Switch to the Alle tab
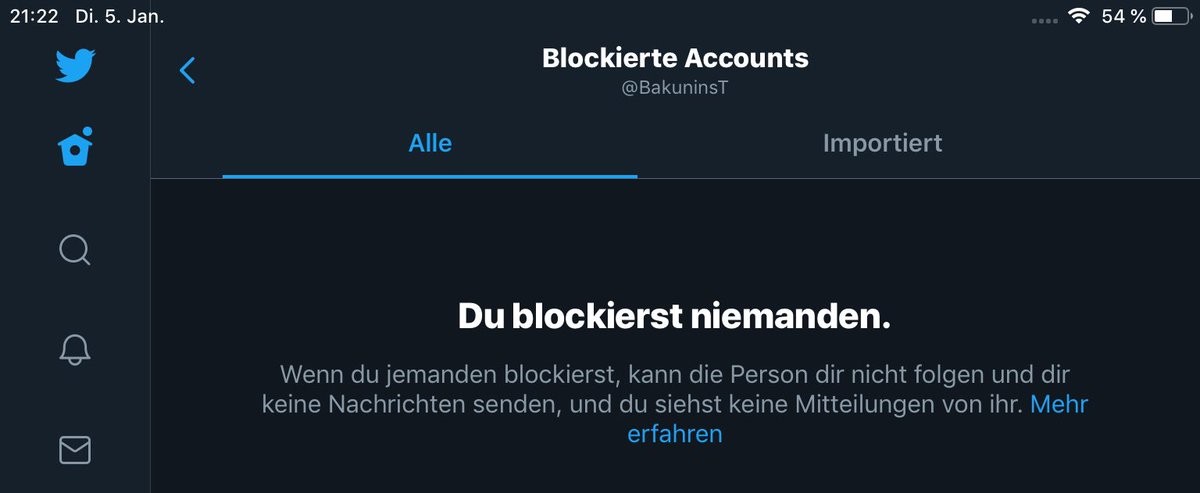The width and height of the screenshot is (1200, 493). (430, 143)
